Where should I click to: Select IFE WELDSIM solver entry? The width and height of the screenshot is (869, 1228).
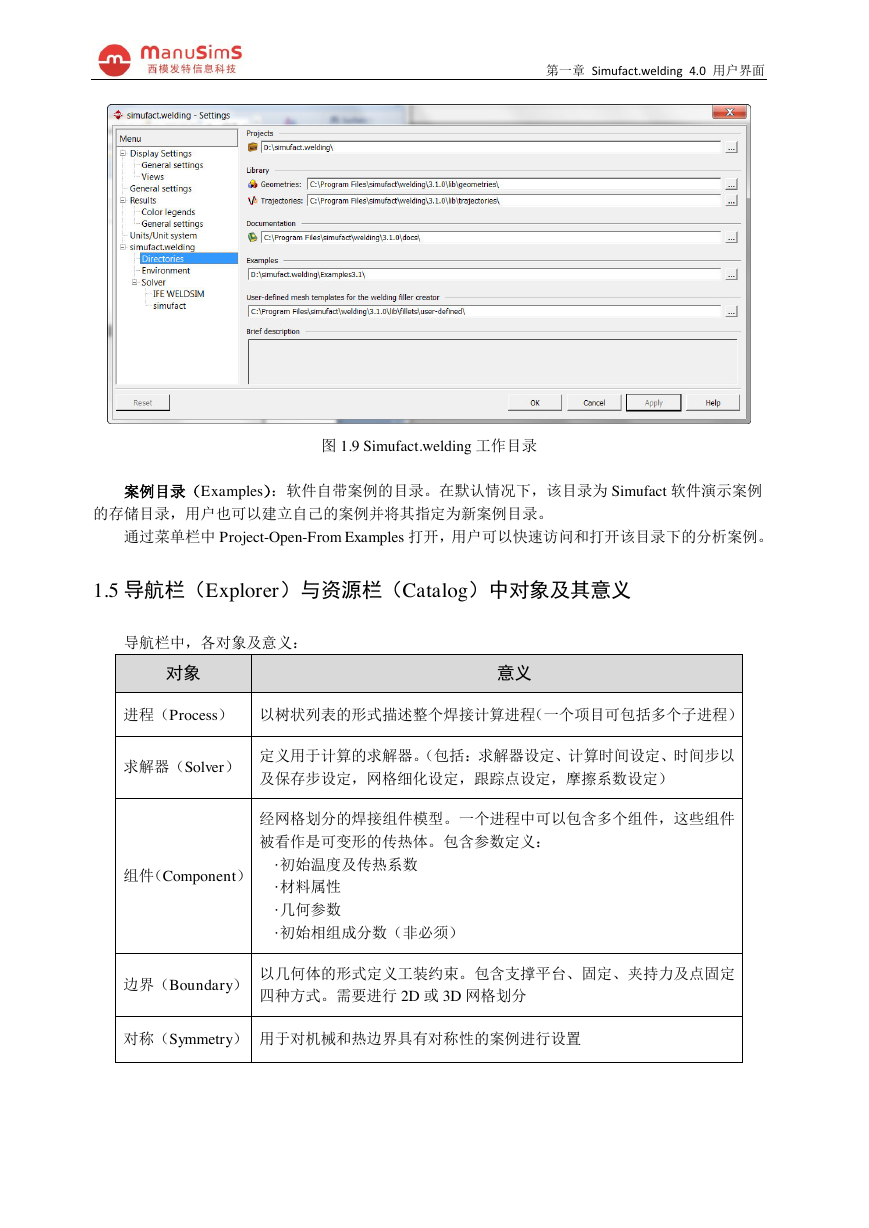177,294
